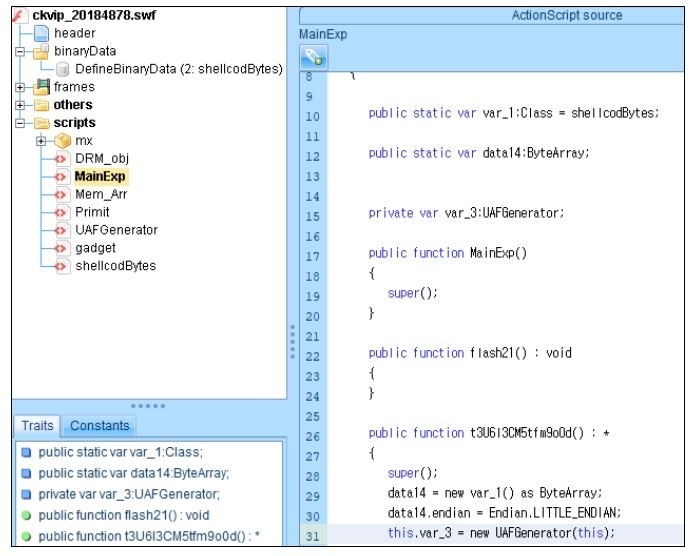Image resolution: width=698 pixels, height=556 pixels.
Task: Select trait 'public function flash21() : void'
Action: tap(124, 515)
